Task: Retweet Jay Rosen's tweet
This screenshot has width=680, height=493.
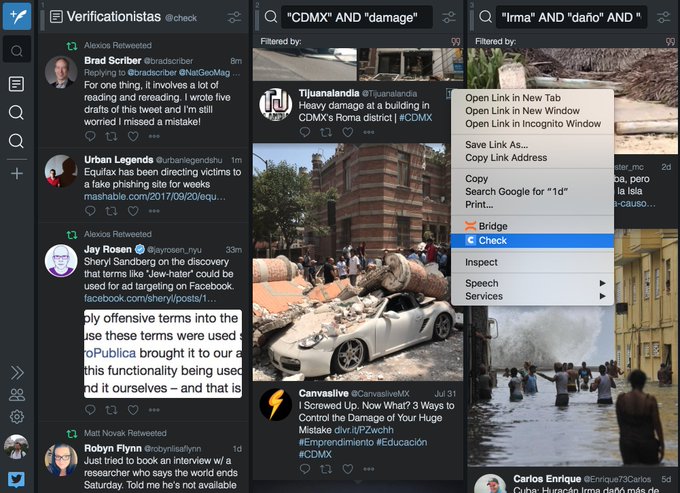Action: [111, 409]
